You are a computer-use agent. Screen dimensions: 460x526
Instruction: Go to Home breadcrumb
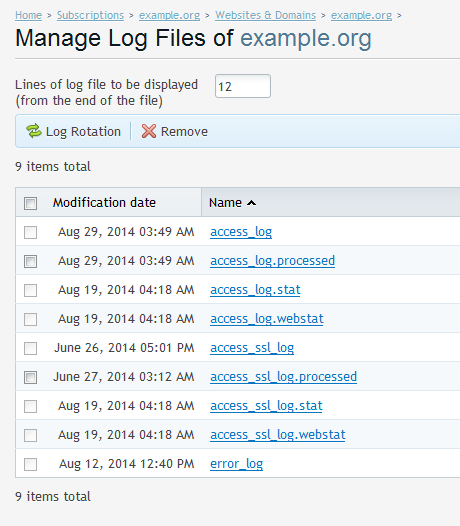coord(29,15)
